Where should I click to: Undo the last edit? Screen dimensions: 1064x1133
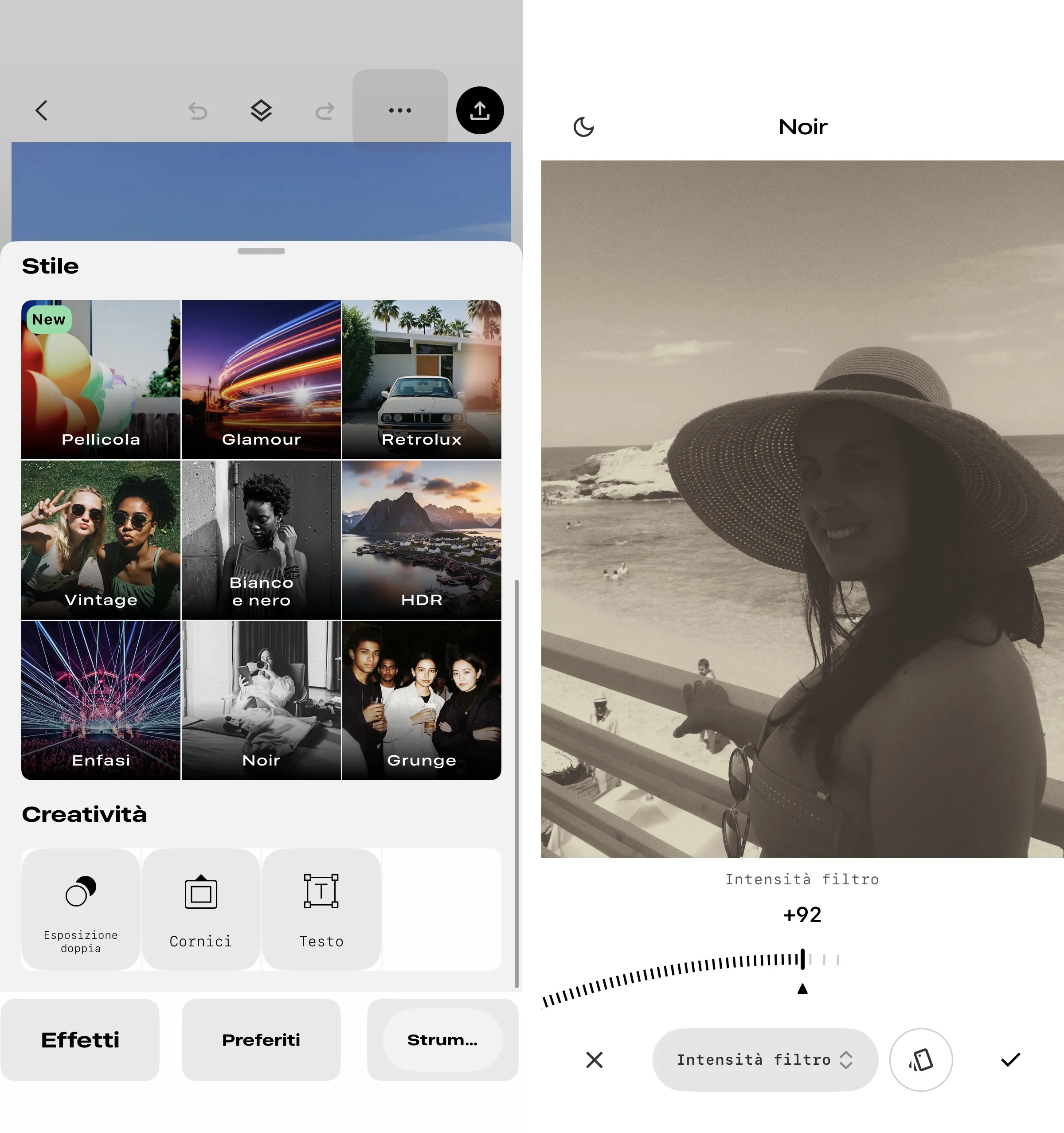click(197, 110)
